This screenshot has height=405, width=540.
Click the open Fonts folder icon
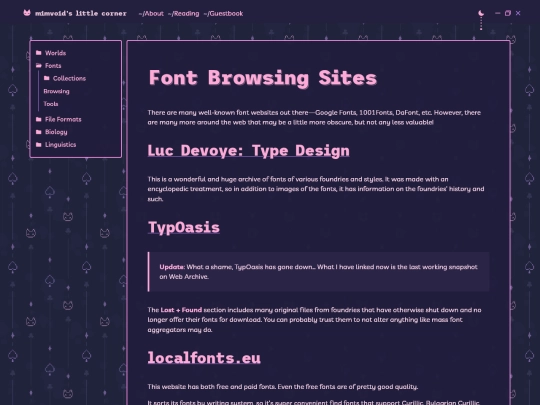pos(39,65)
